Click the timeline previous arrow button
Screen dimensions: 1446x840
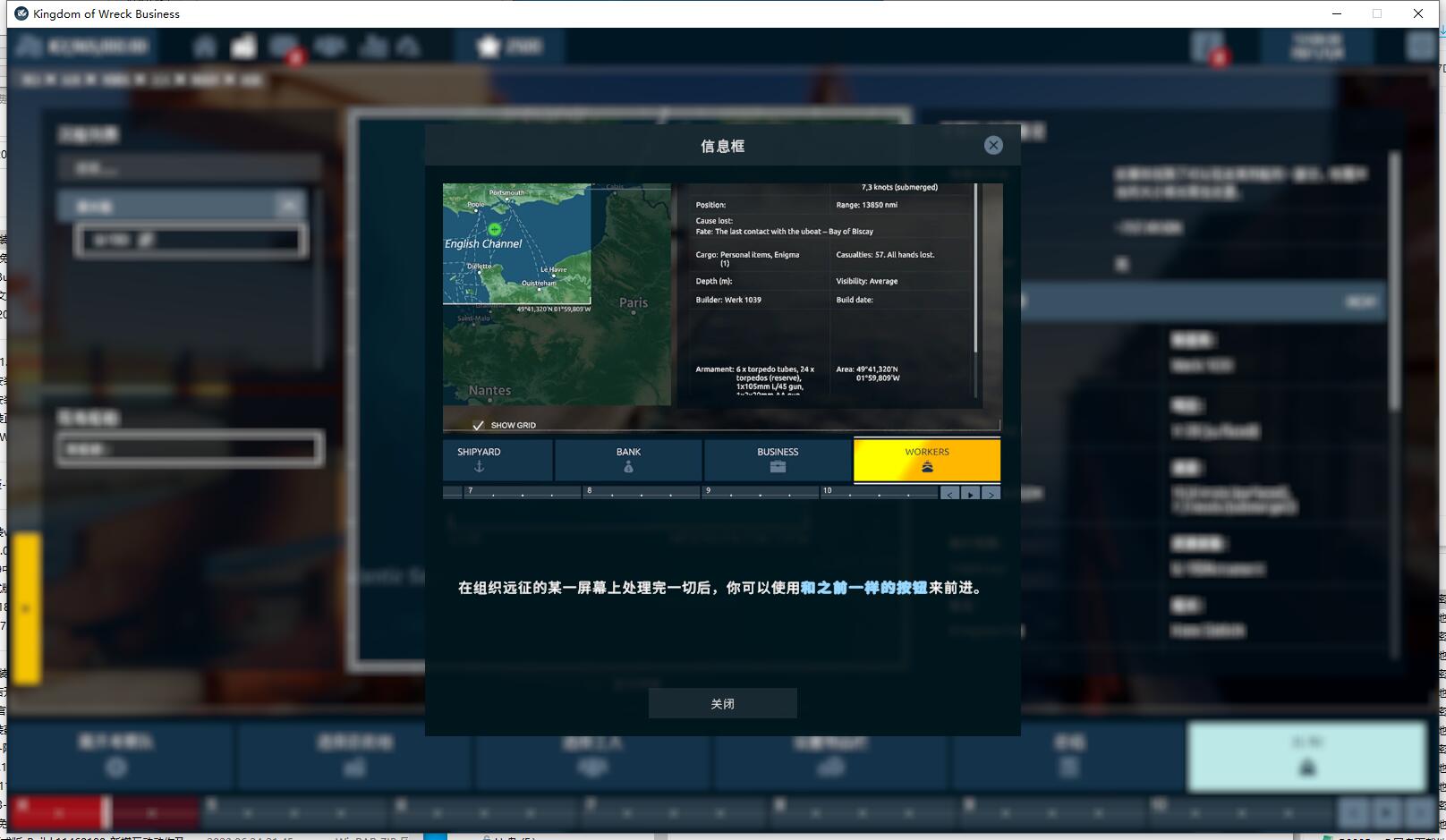click(x=950, y=493)
